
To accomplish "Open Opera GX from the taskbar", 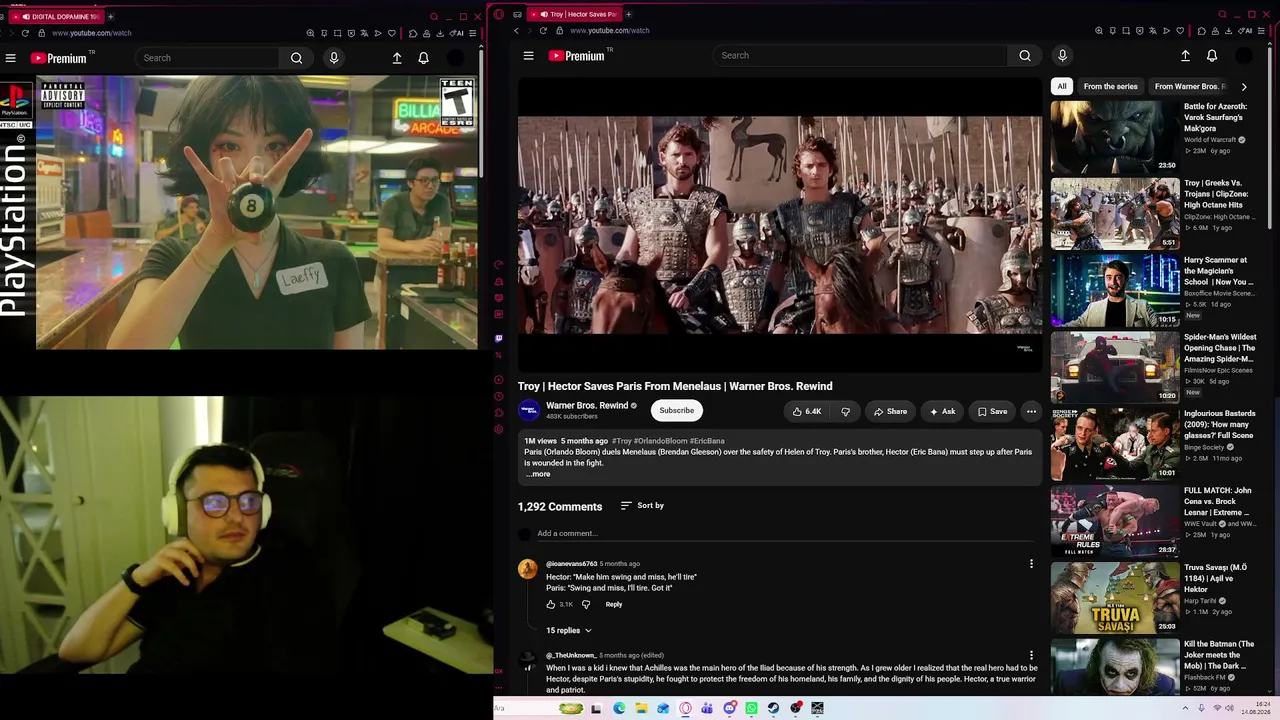I will [x=685, y=708].
